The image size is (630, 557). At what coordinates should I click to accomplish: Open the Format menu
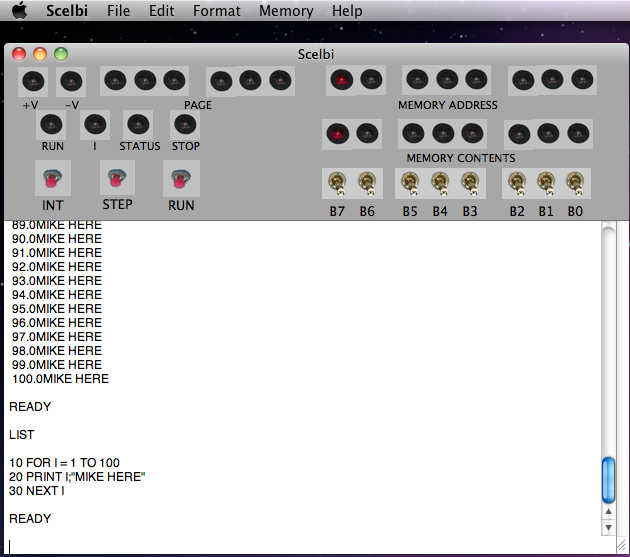pyautogui.click(x=217, y=10)
